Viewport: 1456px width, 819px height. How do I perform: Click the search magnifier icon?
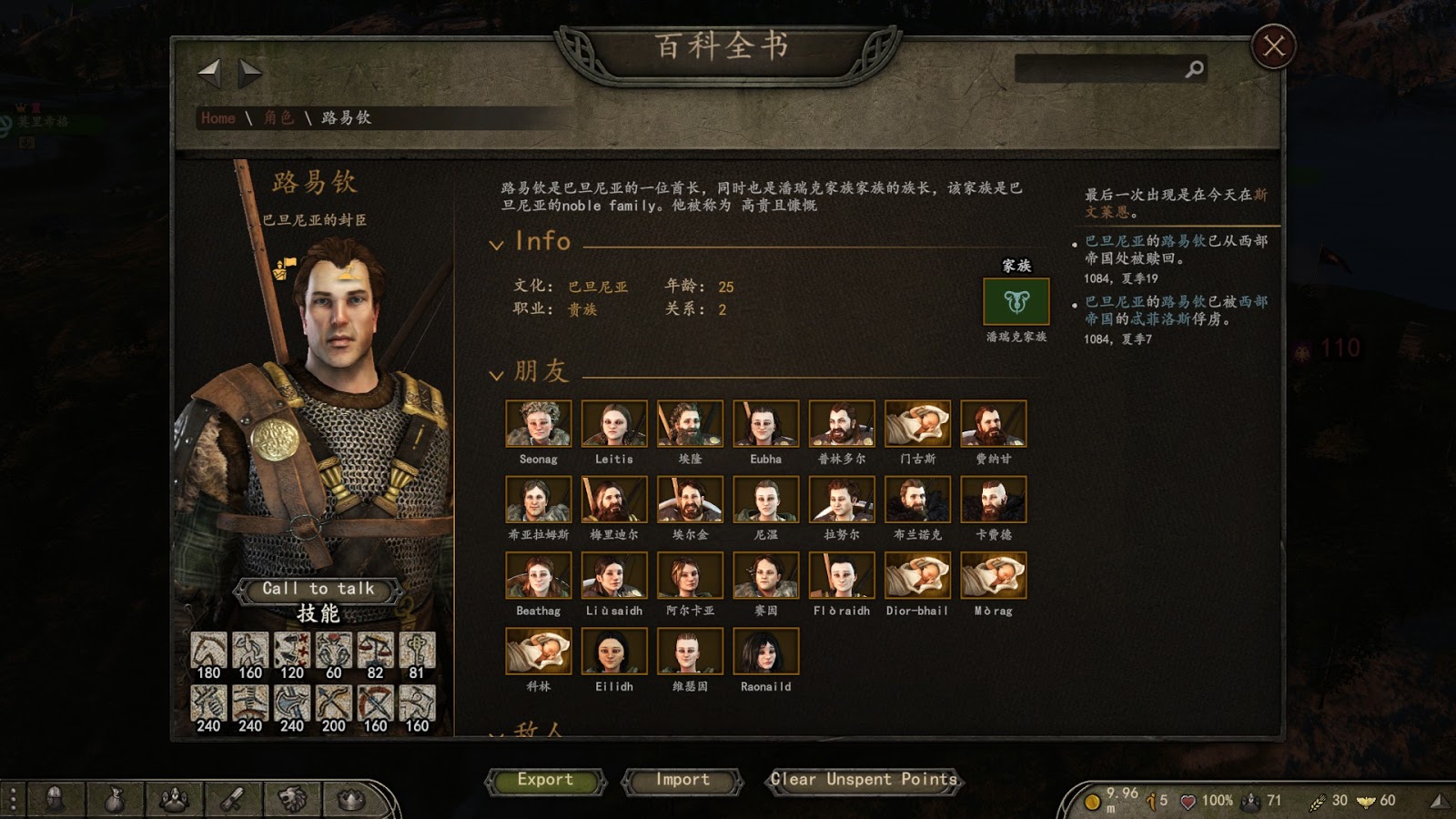[x=1194, y=68]
